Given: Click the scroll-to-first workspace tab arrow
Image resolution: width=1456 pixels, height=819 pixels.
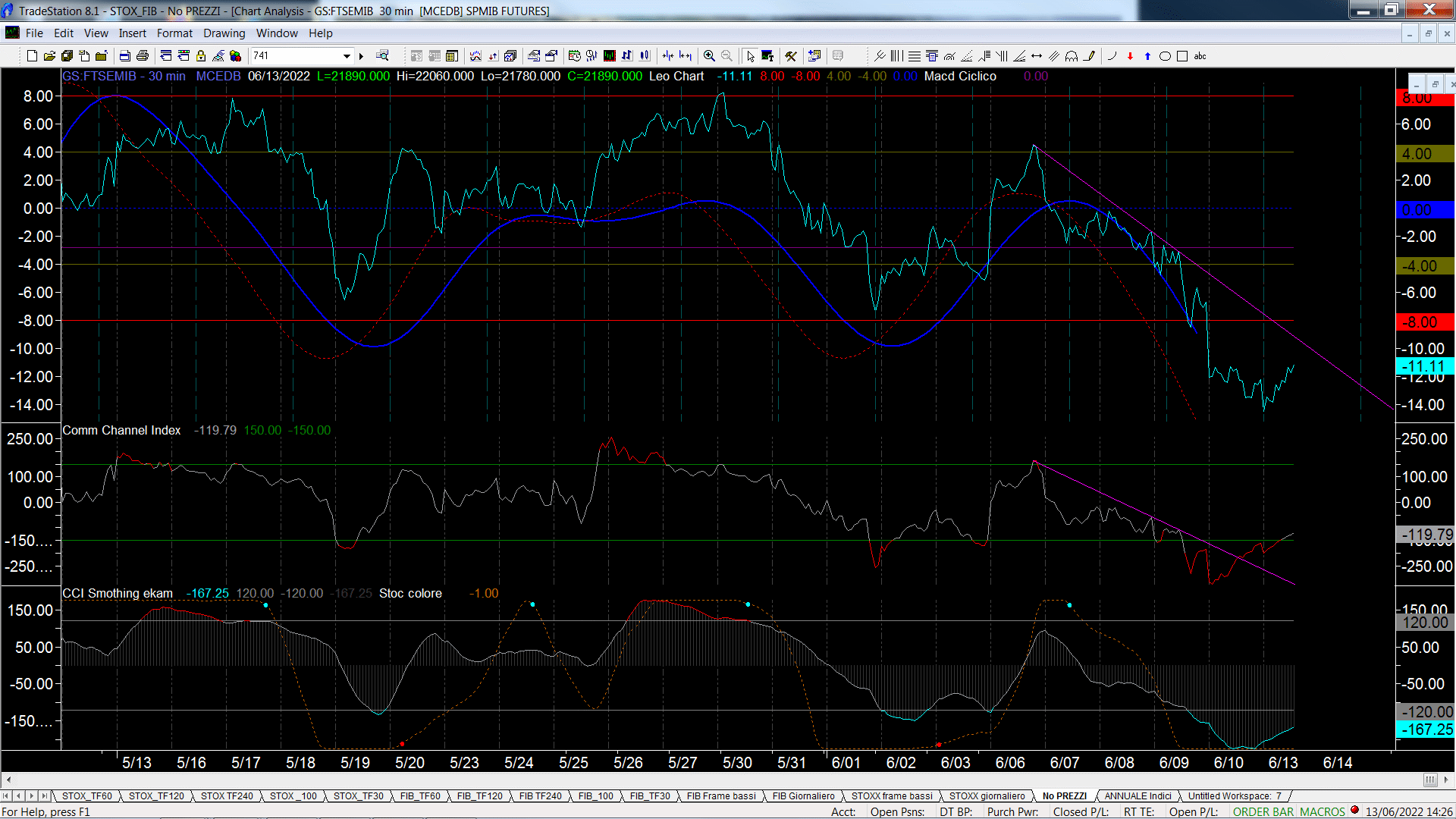Looking at the screenshot, I should [x=6, y=795].
